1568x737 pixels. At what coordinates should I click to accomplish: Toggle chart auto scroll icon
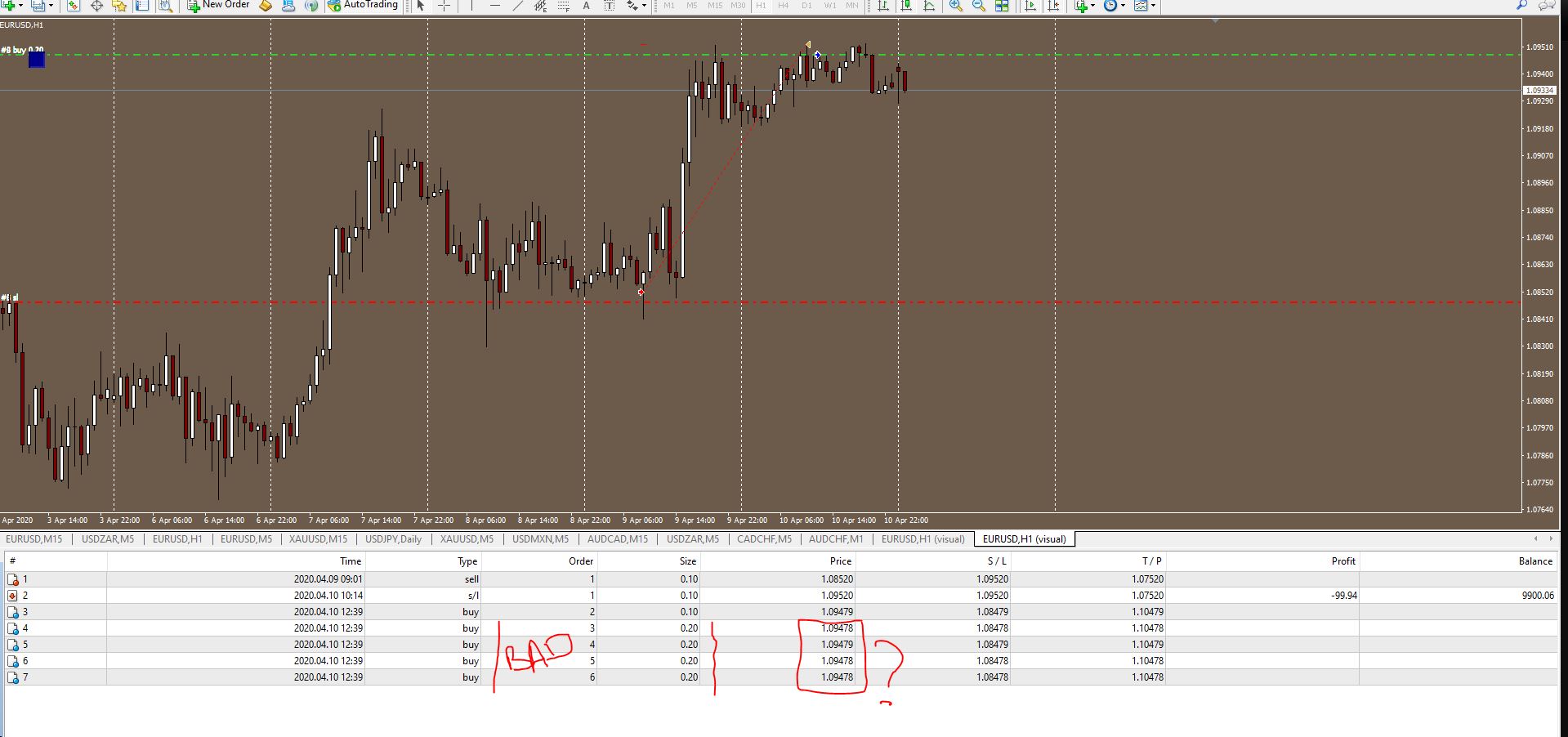coord(1030,6)
